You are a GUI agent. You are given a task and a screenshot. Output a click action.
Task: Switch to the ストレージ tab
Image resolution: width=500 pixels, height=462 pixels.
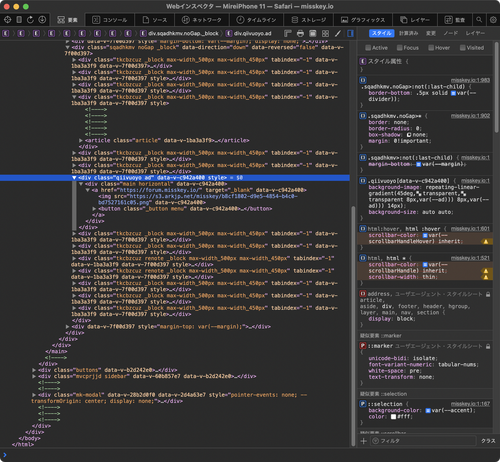click(309, 20)
